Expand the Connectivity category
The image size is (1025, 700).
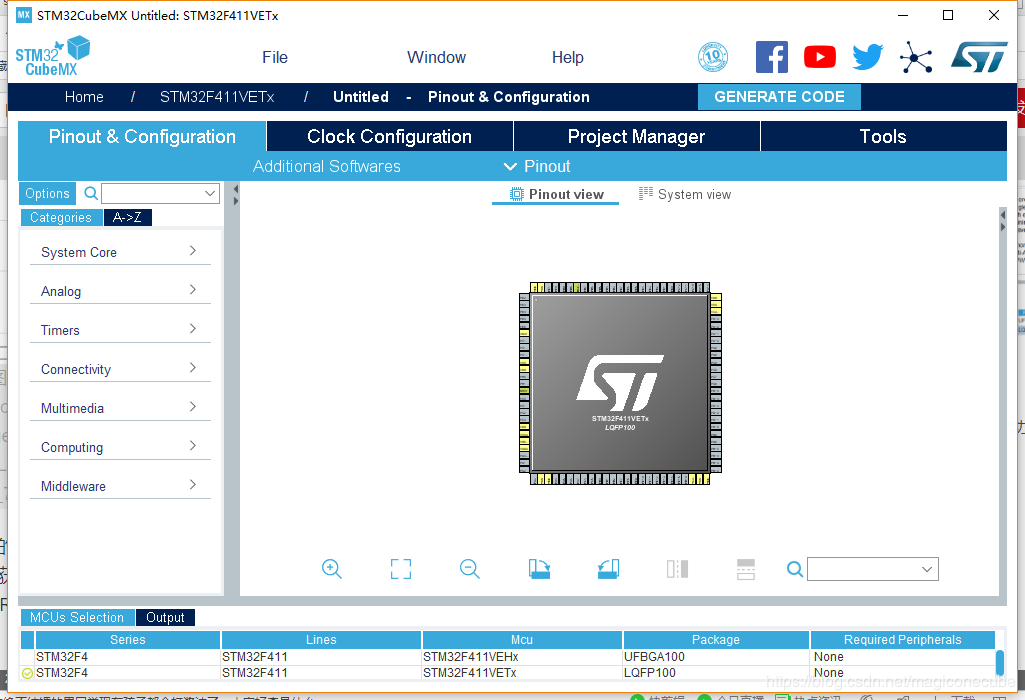pyautogui.click(x=120, y=369)
